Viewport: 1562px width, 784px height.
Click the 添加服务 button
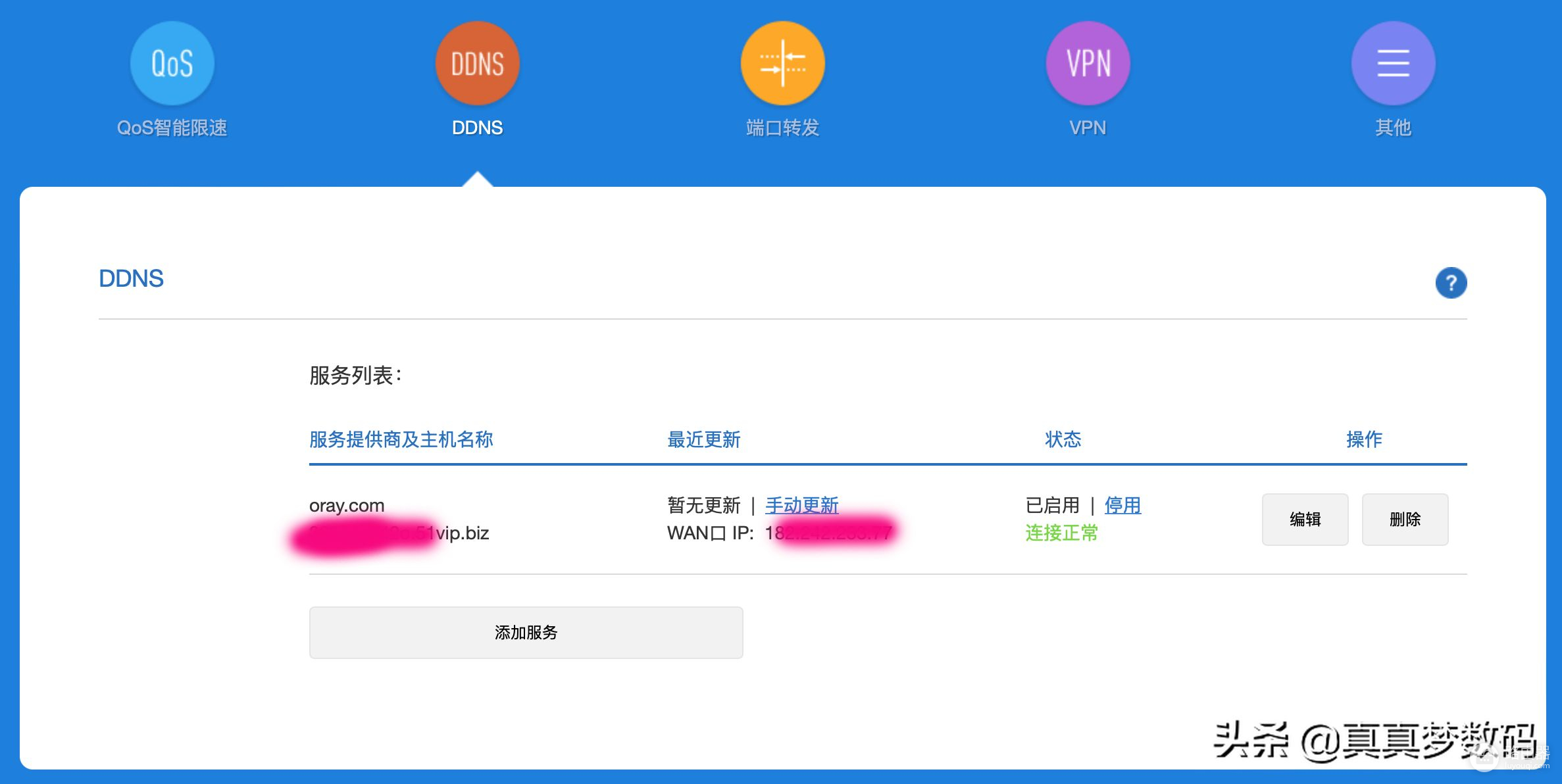pos(526,632)
